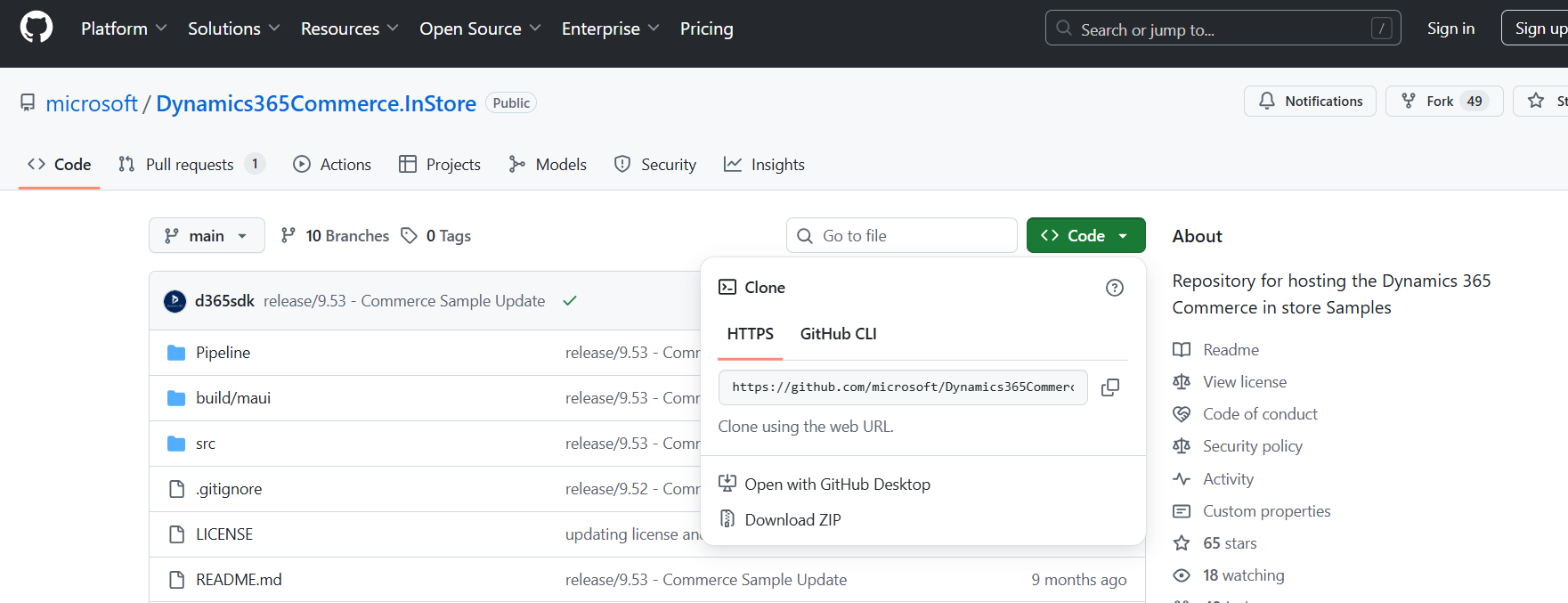Screen dimensions: 1568x603
Task: Copy the clone URL to clipboard
Action: point(1109,387)
